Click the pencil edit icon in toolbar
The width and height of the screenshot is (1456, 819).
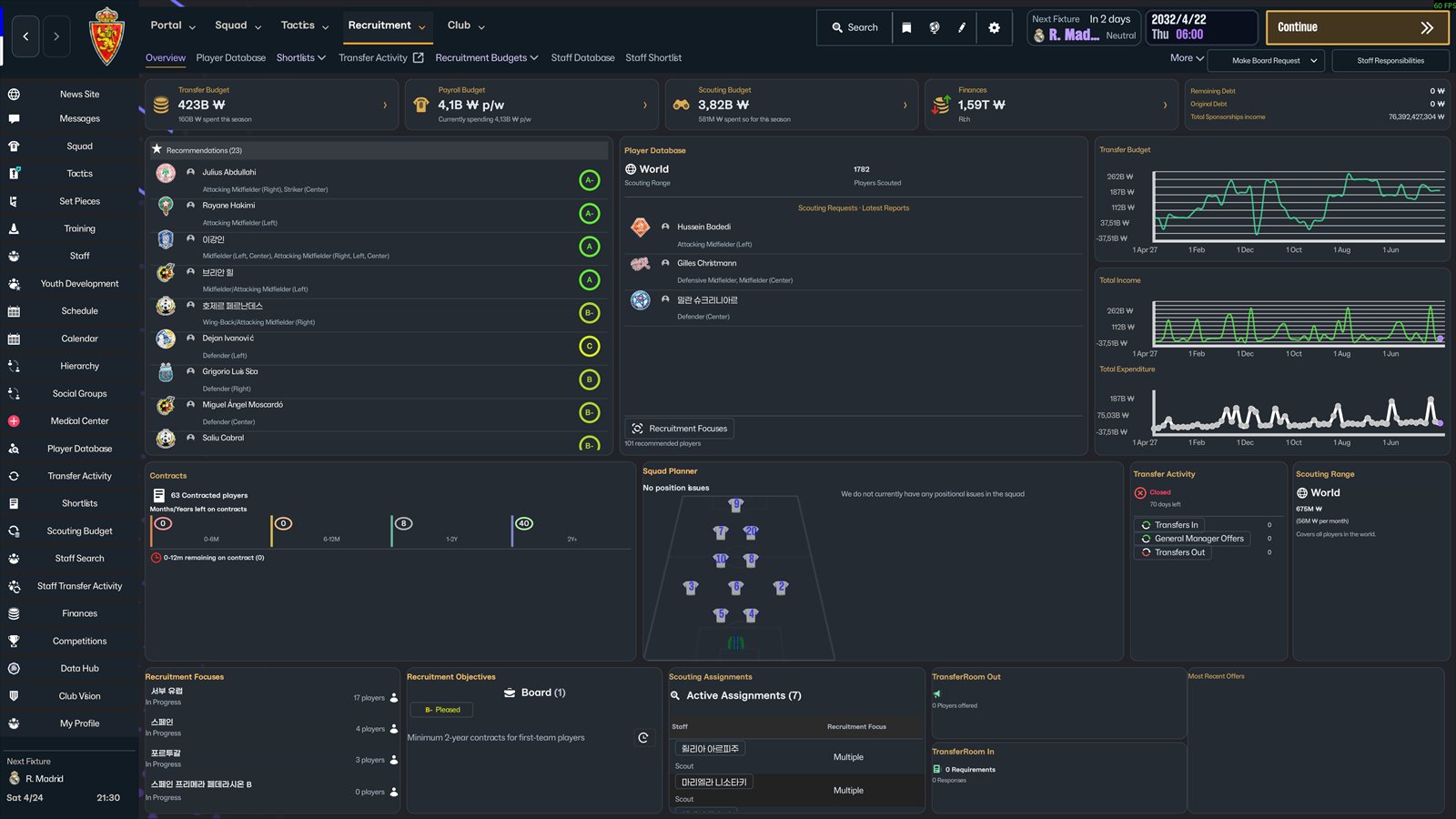point(962,27)
